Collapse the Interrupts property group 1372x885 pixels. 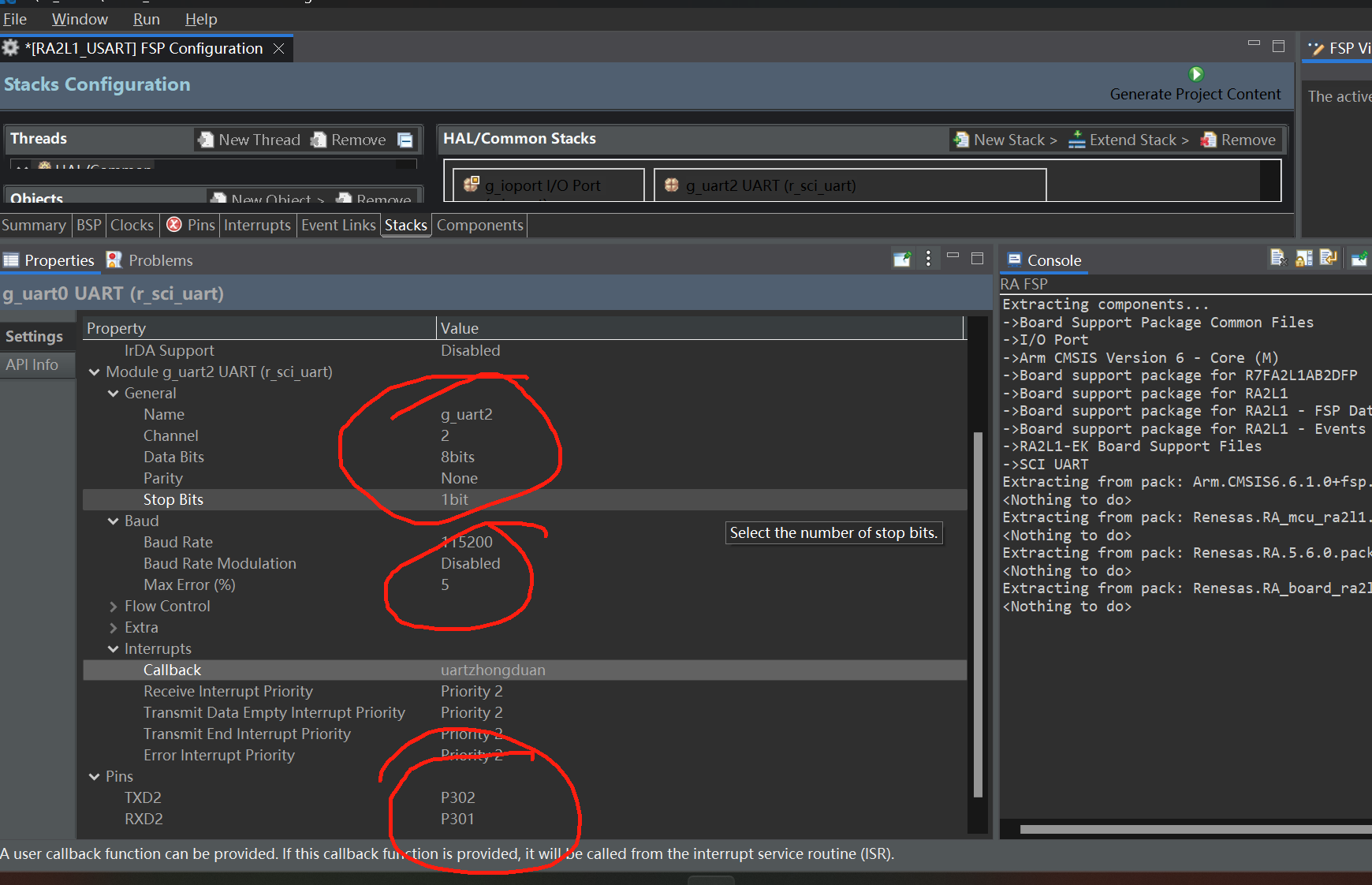click(x=114, y=648)
